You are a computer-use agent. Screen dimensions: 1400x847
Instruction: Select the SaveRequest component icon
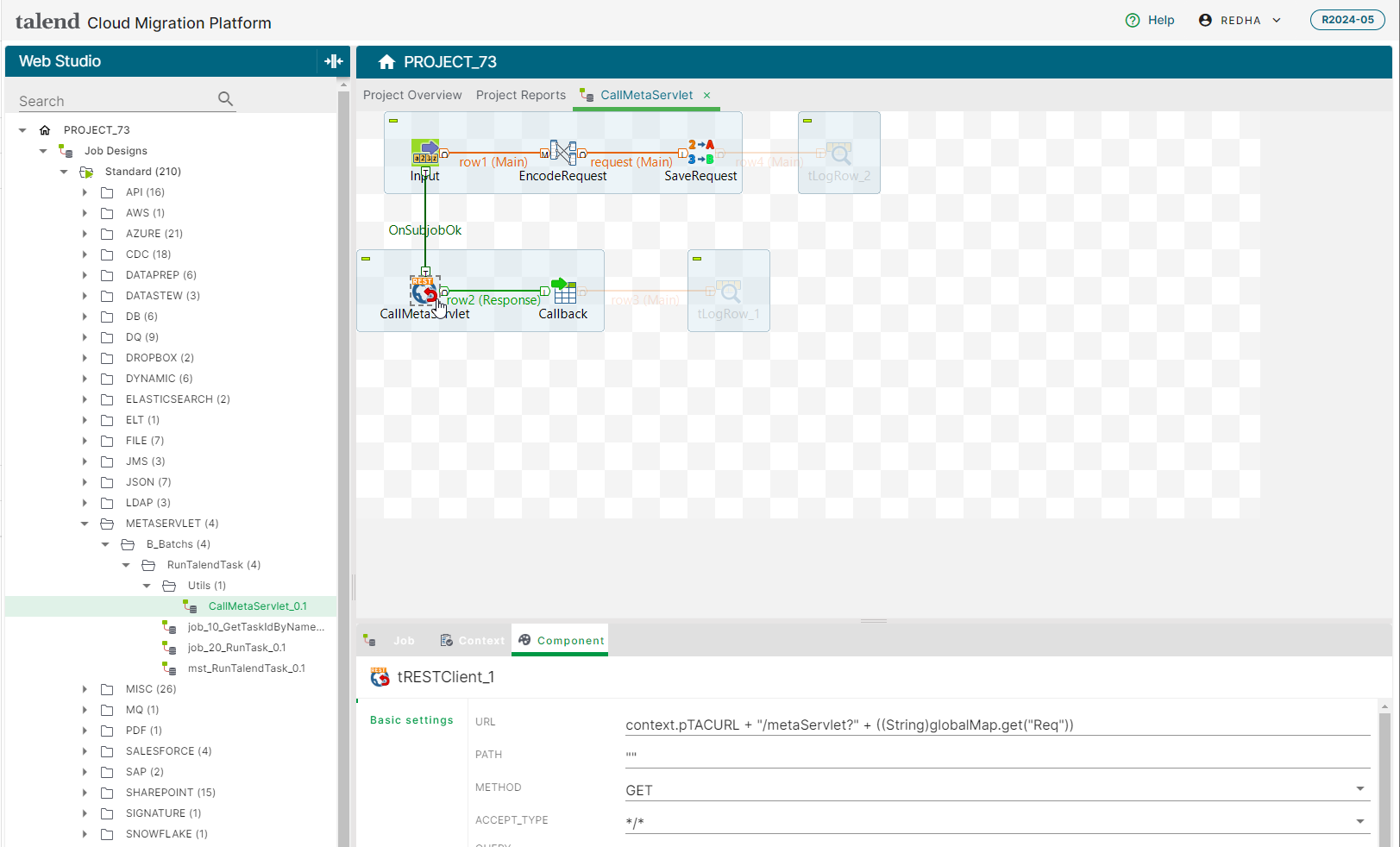(x=701, y=153)
